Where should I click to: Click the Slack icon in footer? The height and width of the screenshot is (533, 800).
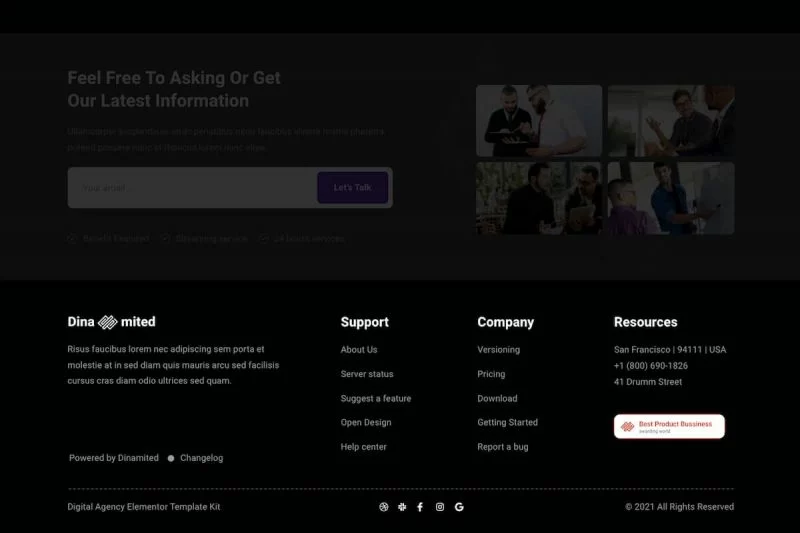coord(402,507)
